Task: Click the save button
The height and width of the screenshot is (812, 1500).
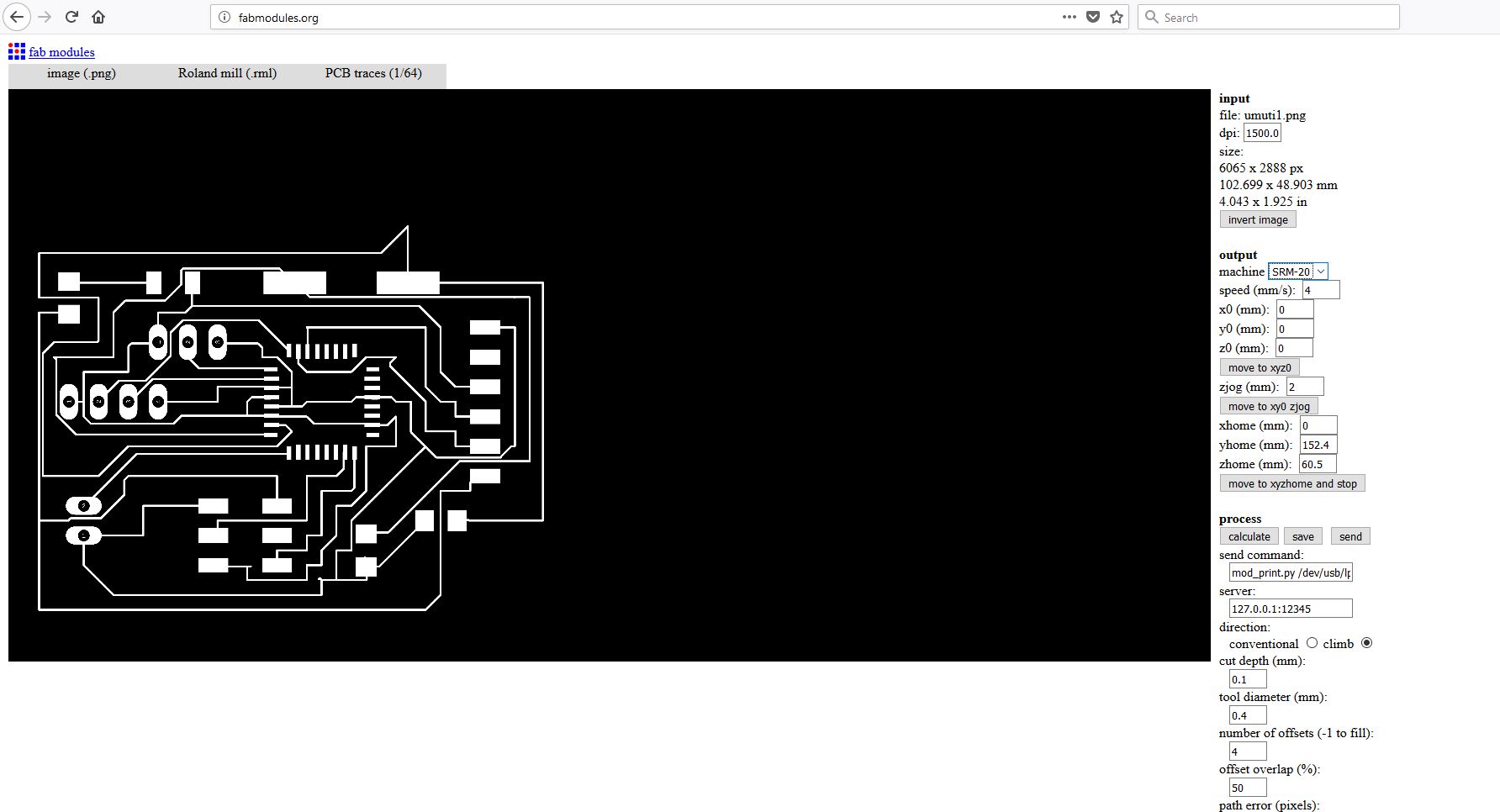Action: (1303, 536)
